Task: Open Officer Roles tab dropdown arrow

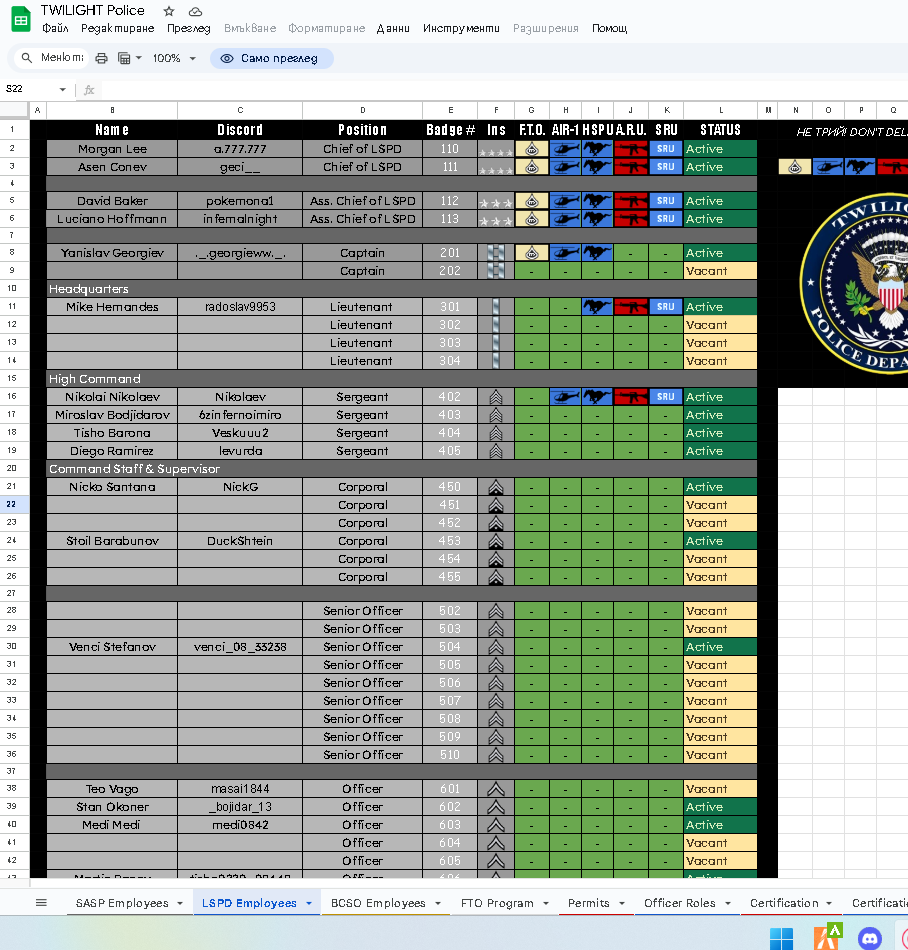Action: click(x=727, y=903)
